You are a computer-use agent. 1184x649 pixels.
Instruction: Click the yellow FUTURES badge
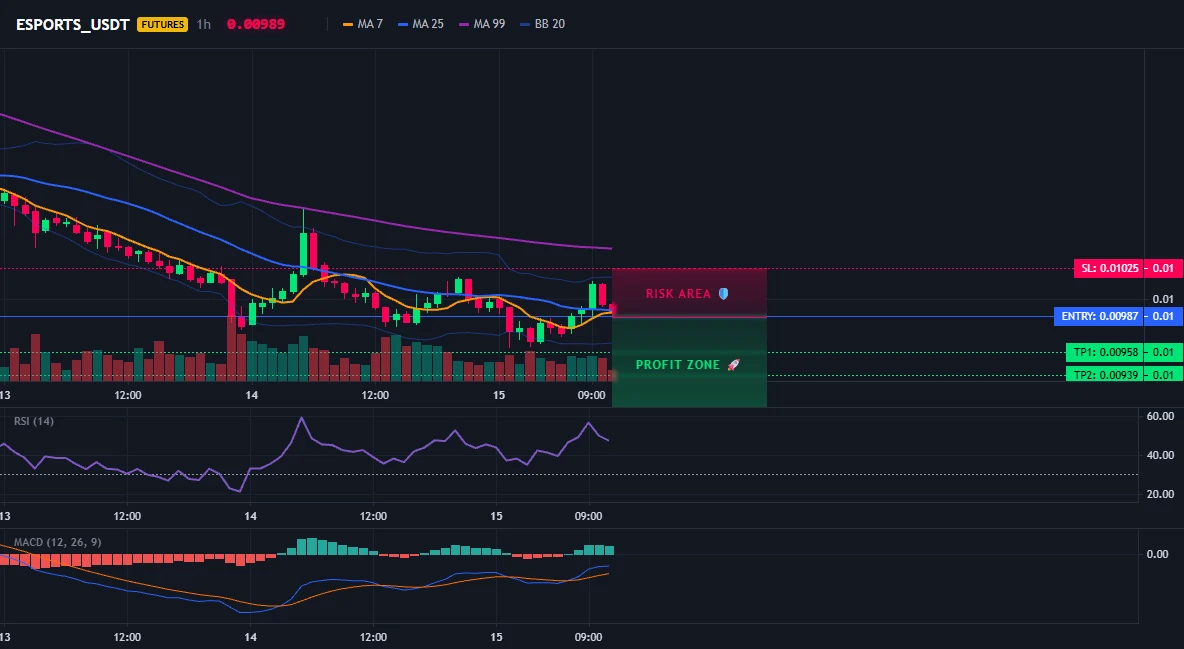[x=162, y=24]
